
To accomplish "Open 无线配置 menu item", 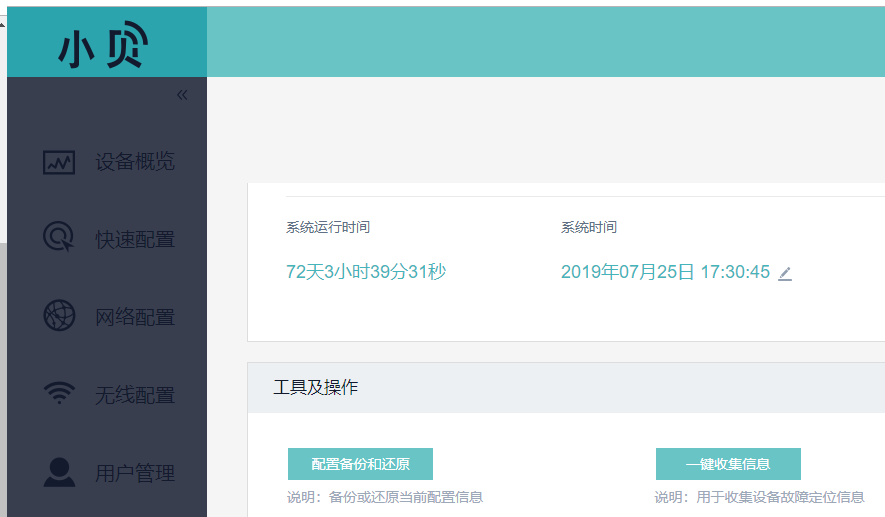I will pos(135,395).
